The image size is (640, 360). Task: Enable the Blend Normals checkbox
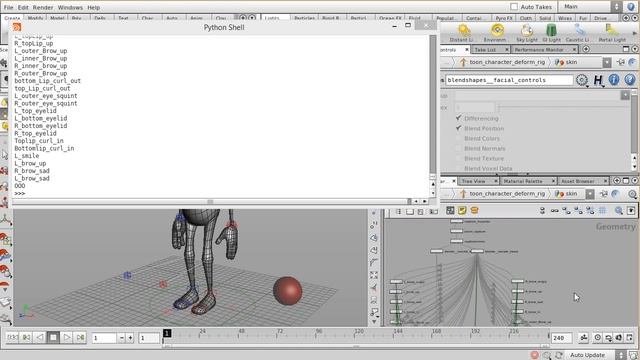click(x=458, y=148)
